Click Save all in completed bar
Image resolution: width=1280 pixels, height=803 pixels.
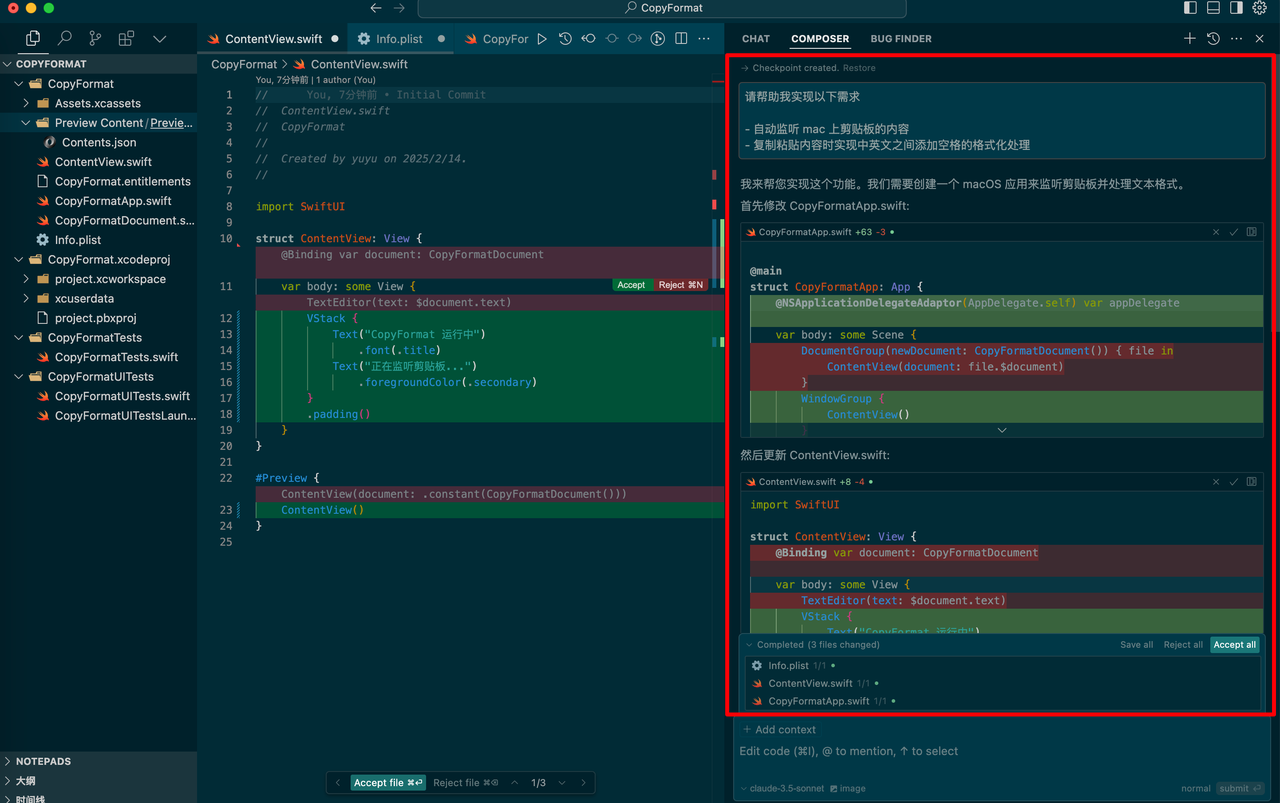tap(1136, 645)
